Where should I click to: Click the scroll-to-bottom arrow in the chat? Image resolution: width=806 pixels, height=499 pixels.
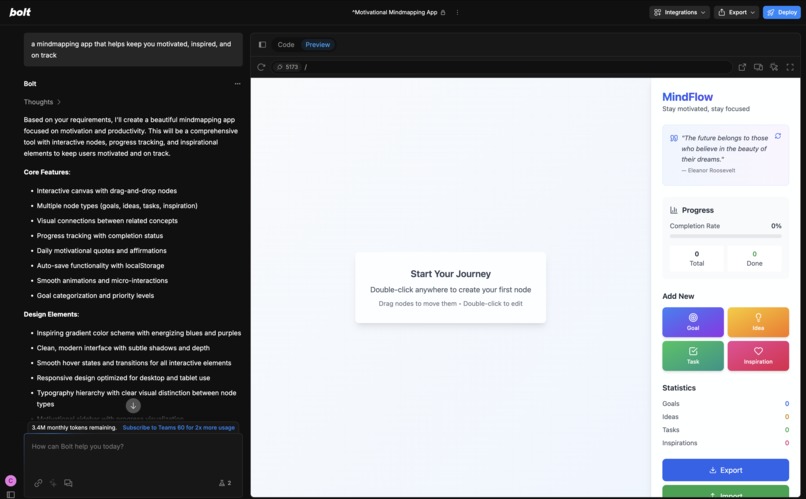click(x=133, y=405)
